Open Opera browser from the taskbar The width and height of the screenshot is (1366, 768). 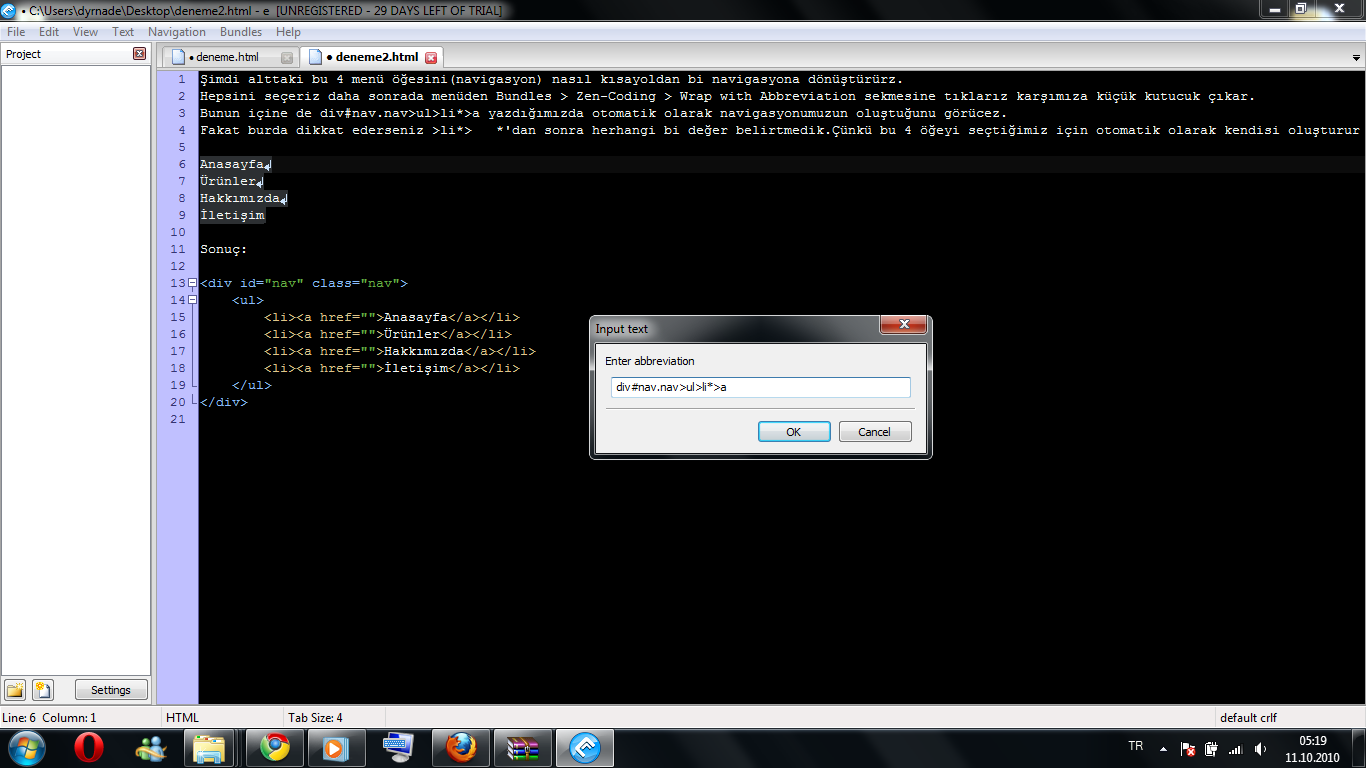point(89,748)
